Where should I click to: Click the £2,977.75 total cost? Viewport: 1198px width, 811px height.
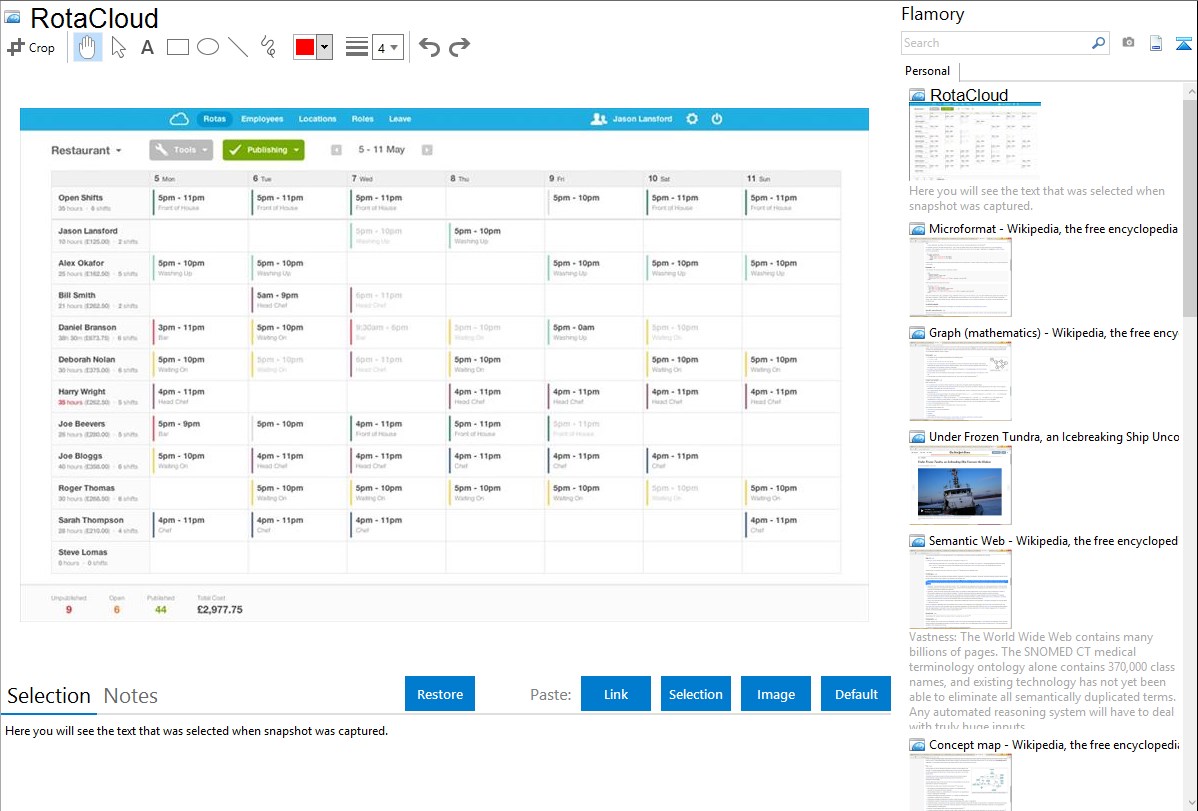click(x=220, y=610)
